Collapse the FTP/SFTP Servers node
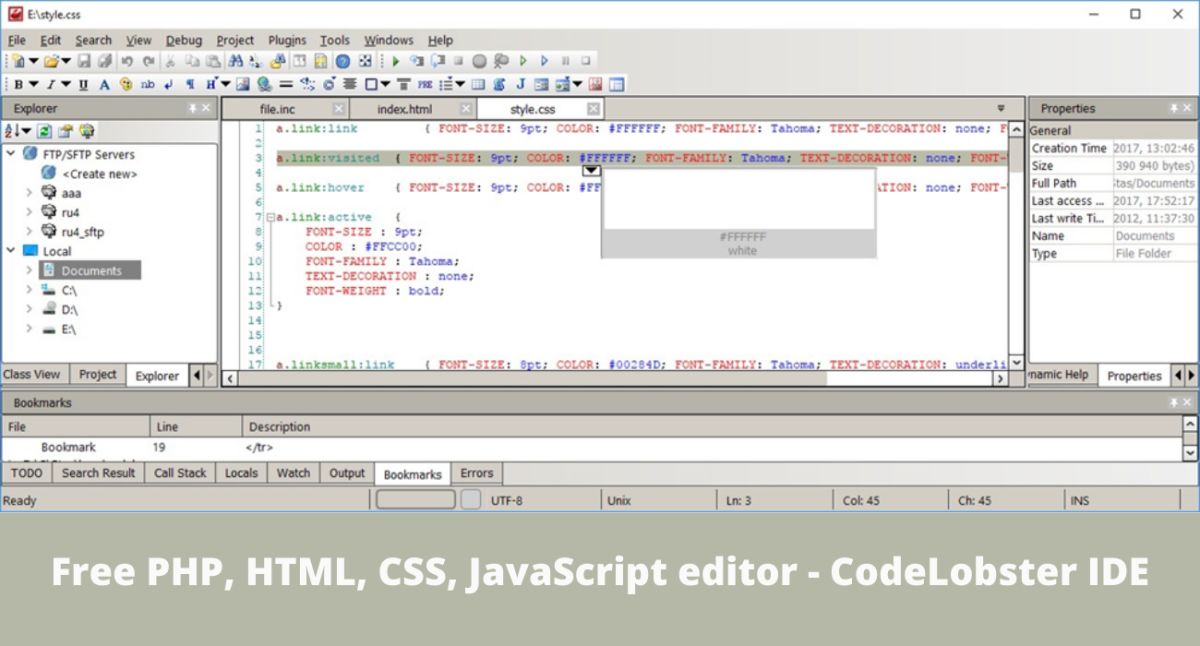The width and height of the screenshot is (1200, 646). [11, 154]
